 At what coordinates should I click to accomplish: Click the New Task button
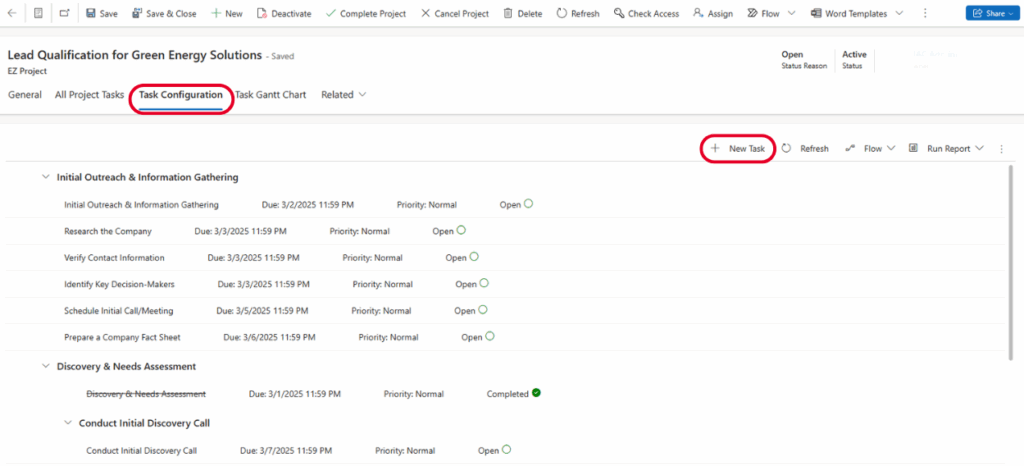(x=738, y=149)
